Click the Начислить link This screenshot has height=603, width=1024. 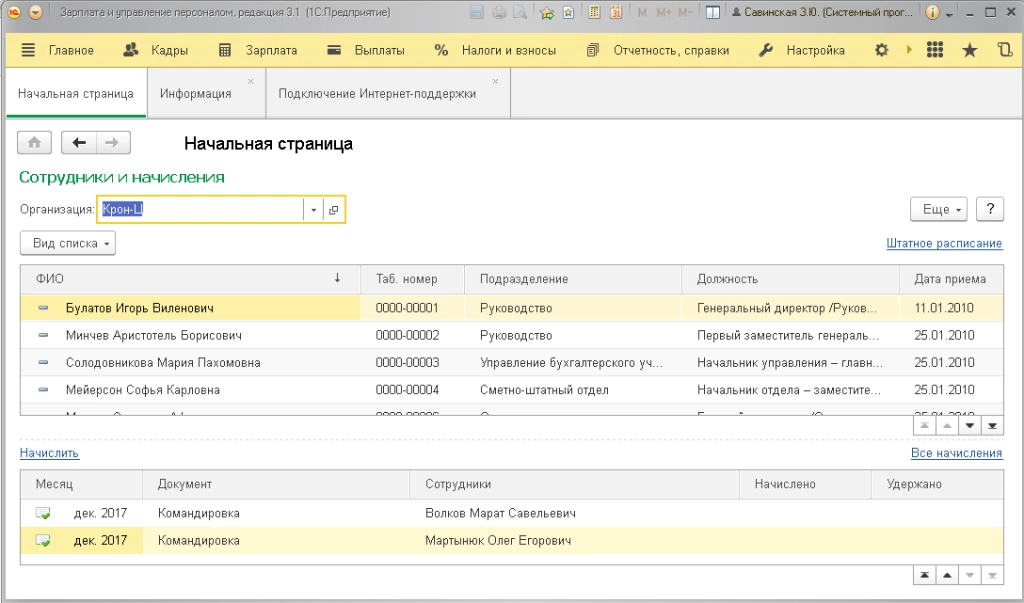(x=49, y=453)
